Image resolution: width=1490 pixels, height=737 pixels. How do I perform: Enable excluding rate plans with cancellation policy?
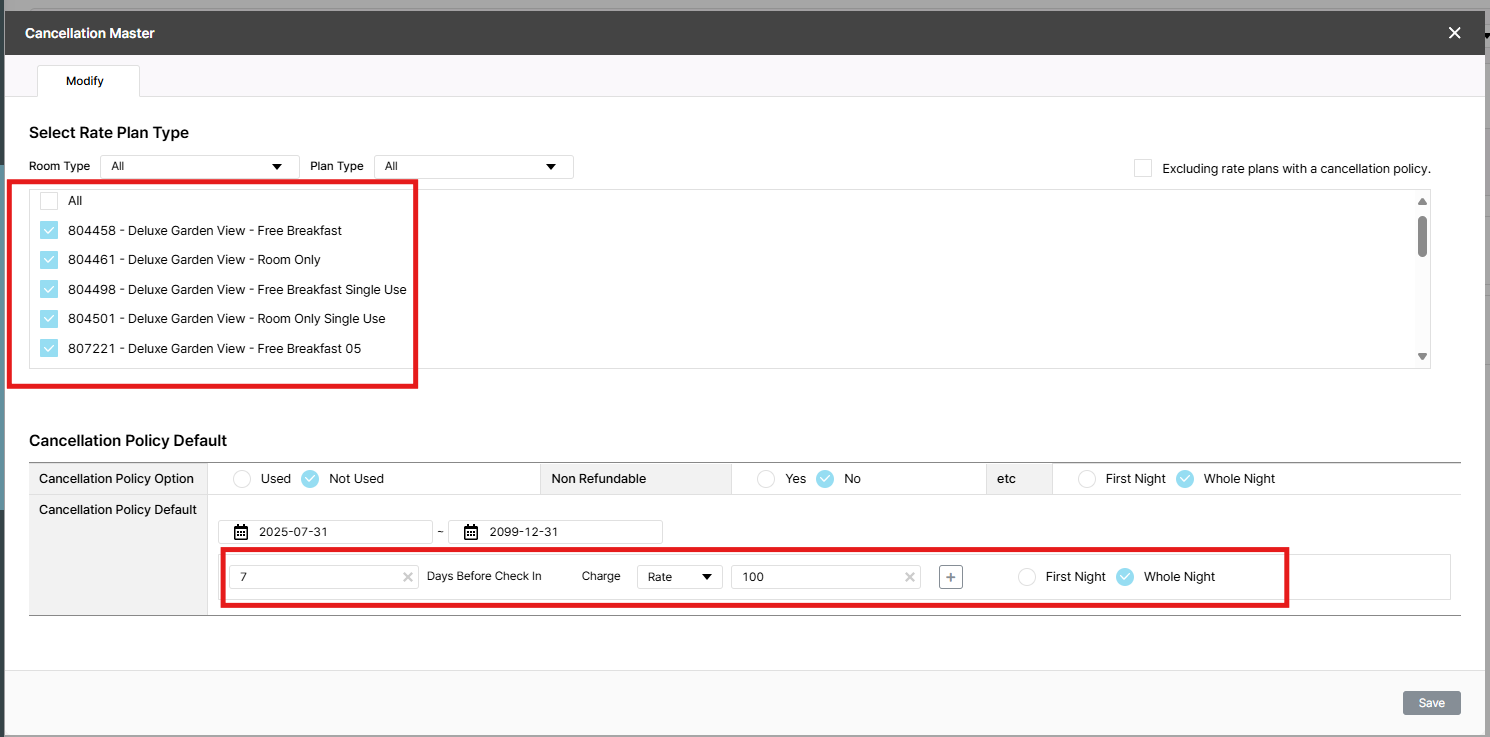(1143, 168)
